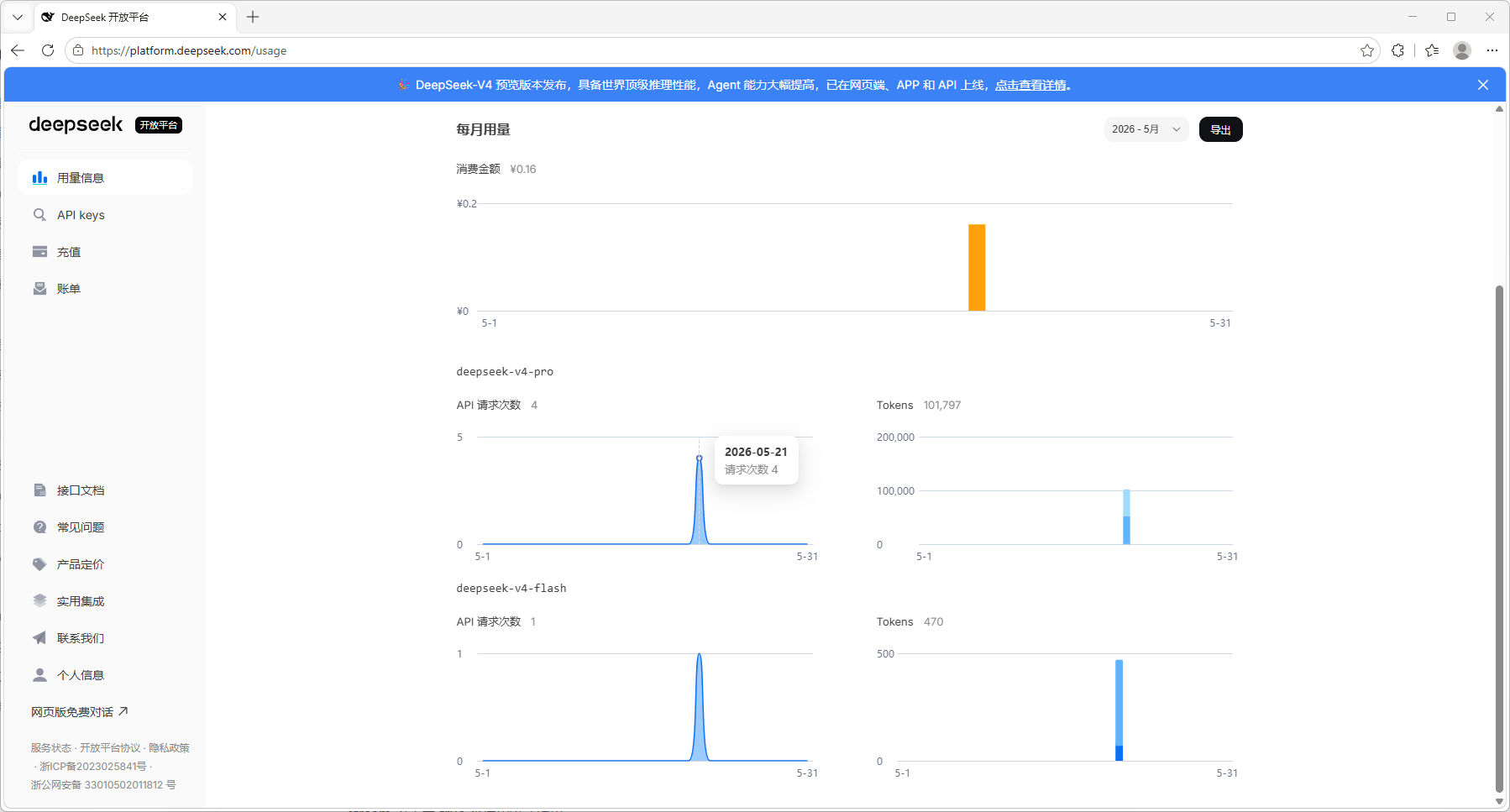Open the 常见问题 FAQ entry
Image resolution: width=1510 pixels, height=812 pixels.
[105, 527]
